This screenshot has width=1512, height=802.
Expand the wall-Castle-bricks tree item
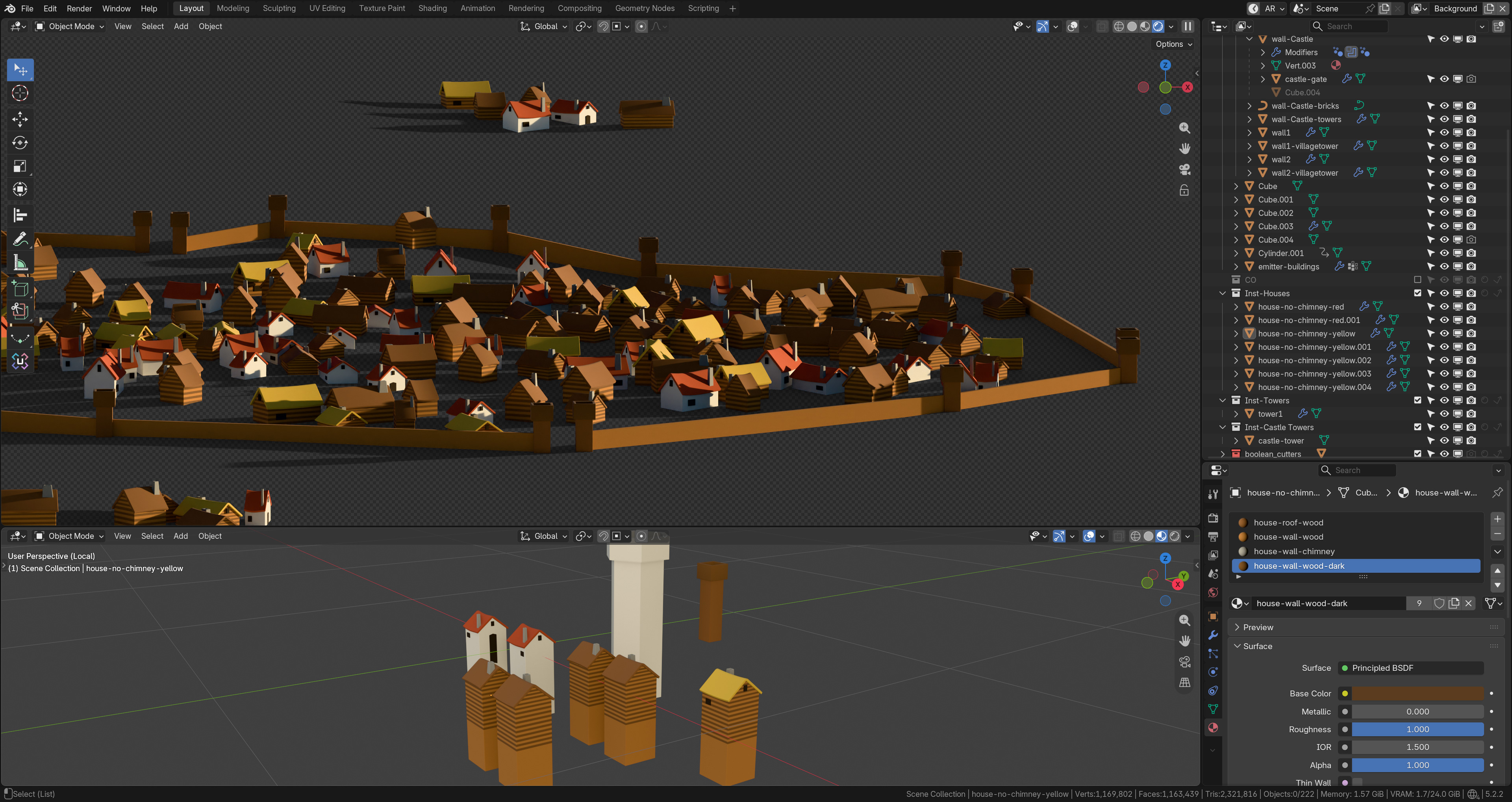[1249, 106]
